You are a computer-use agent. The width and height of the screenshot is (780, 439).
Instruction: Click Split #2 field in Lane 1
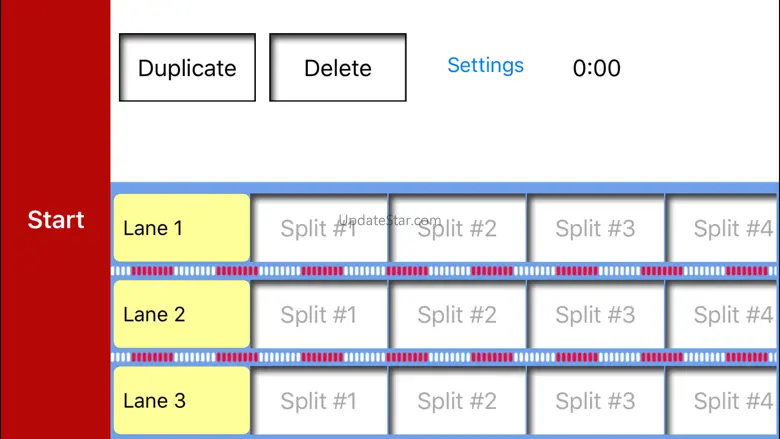(x=457, y=228)
